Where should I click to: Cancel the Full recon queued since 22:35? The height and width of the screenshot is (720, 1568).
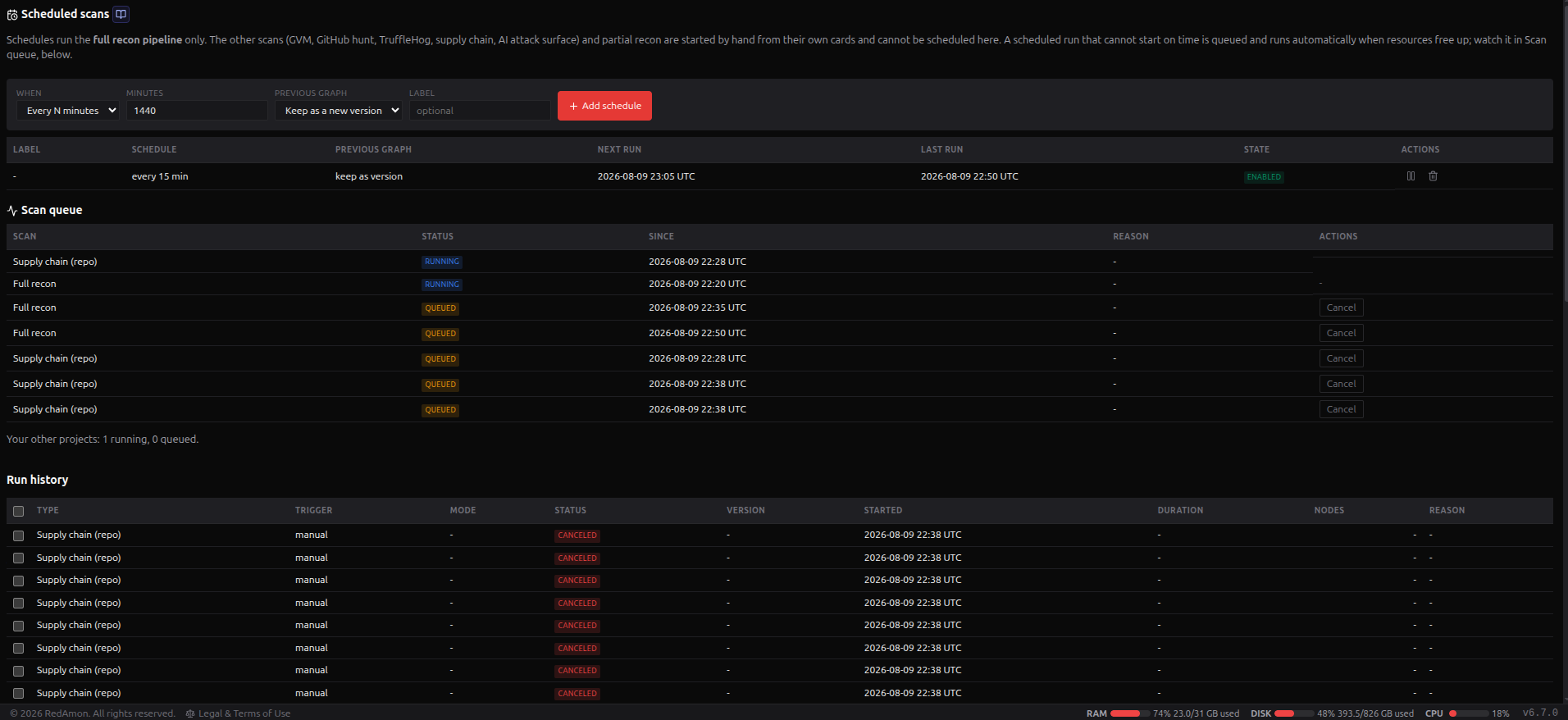pos(1341,308)
